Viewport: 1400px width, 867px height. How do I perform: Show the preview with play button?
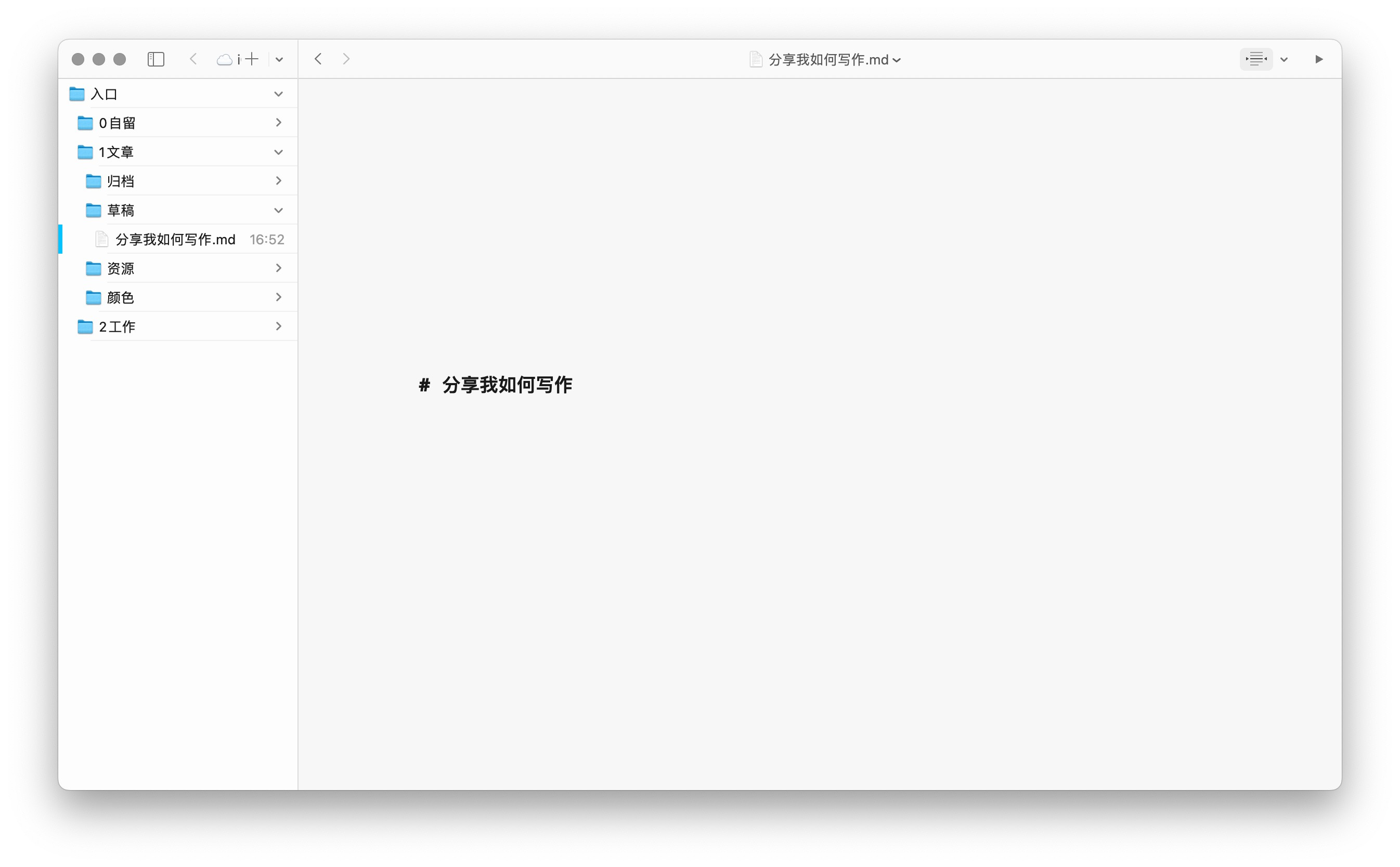pos(1319,59)
